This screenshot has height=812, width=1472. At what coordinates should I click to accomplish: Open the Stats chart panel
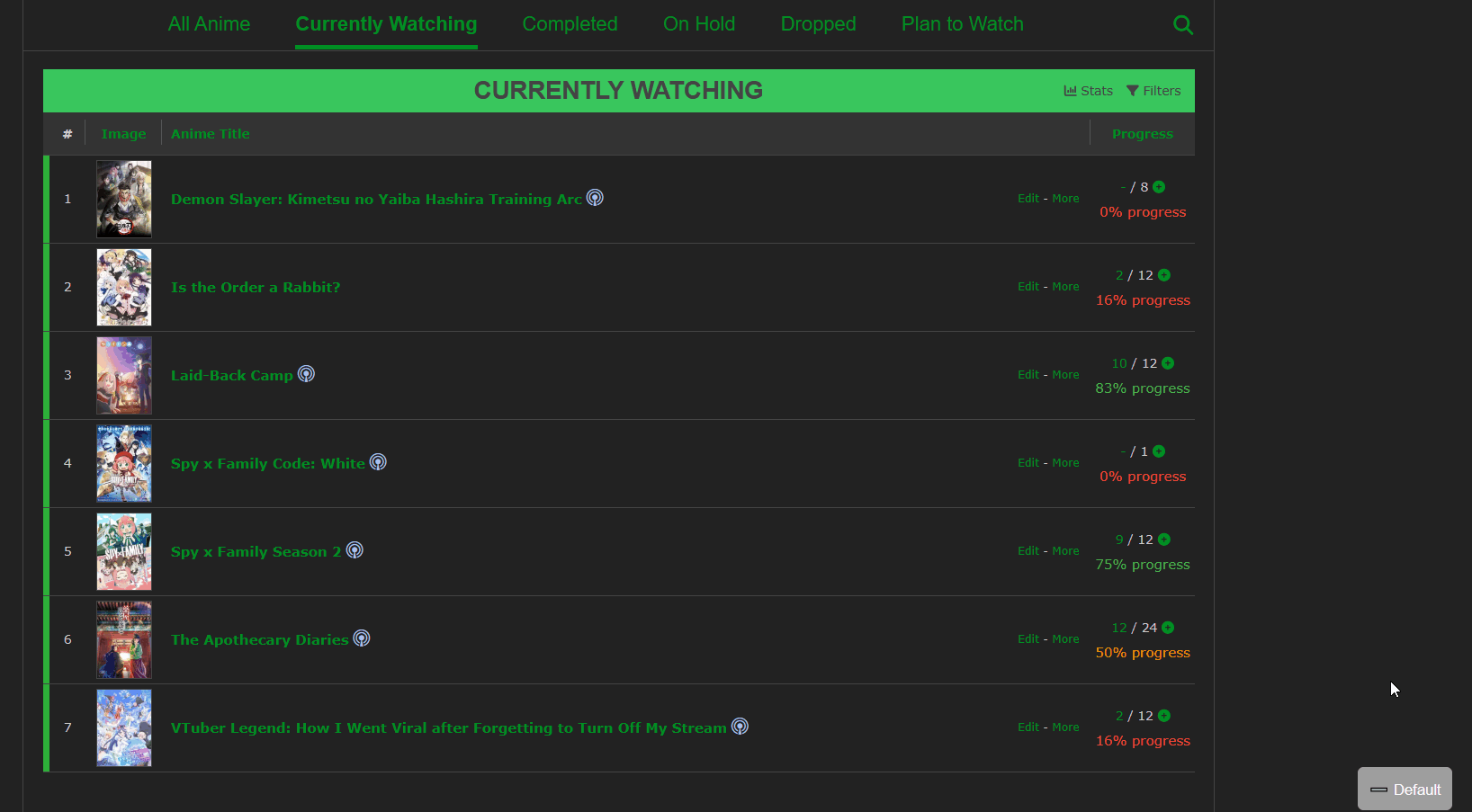click(x=1088, y=91)
